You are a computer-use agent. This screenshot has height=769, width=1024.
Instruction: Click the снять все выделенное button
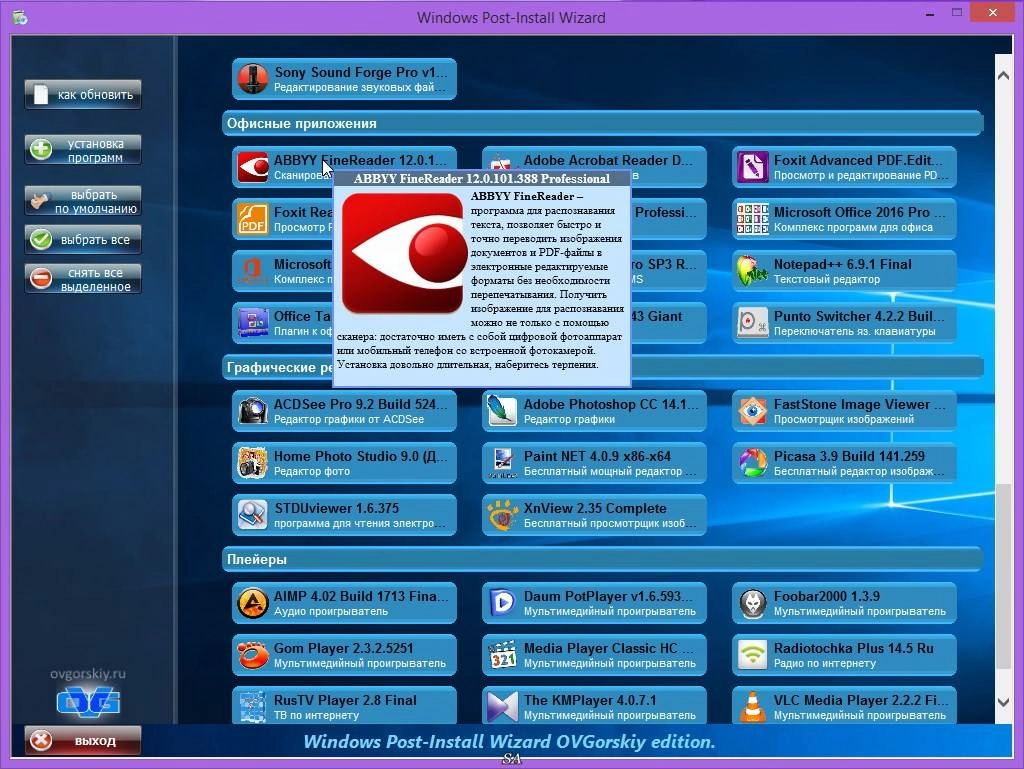pyautogui.click(x=83, y=279)
